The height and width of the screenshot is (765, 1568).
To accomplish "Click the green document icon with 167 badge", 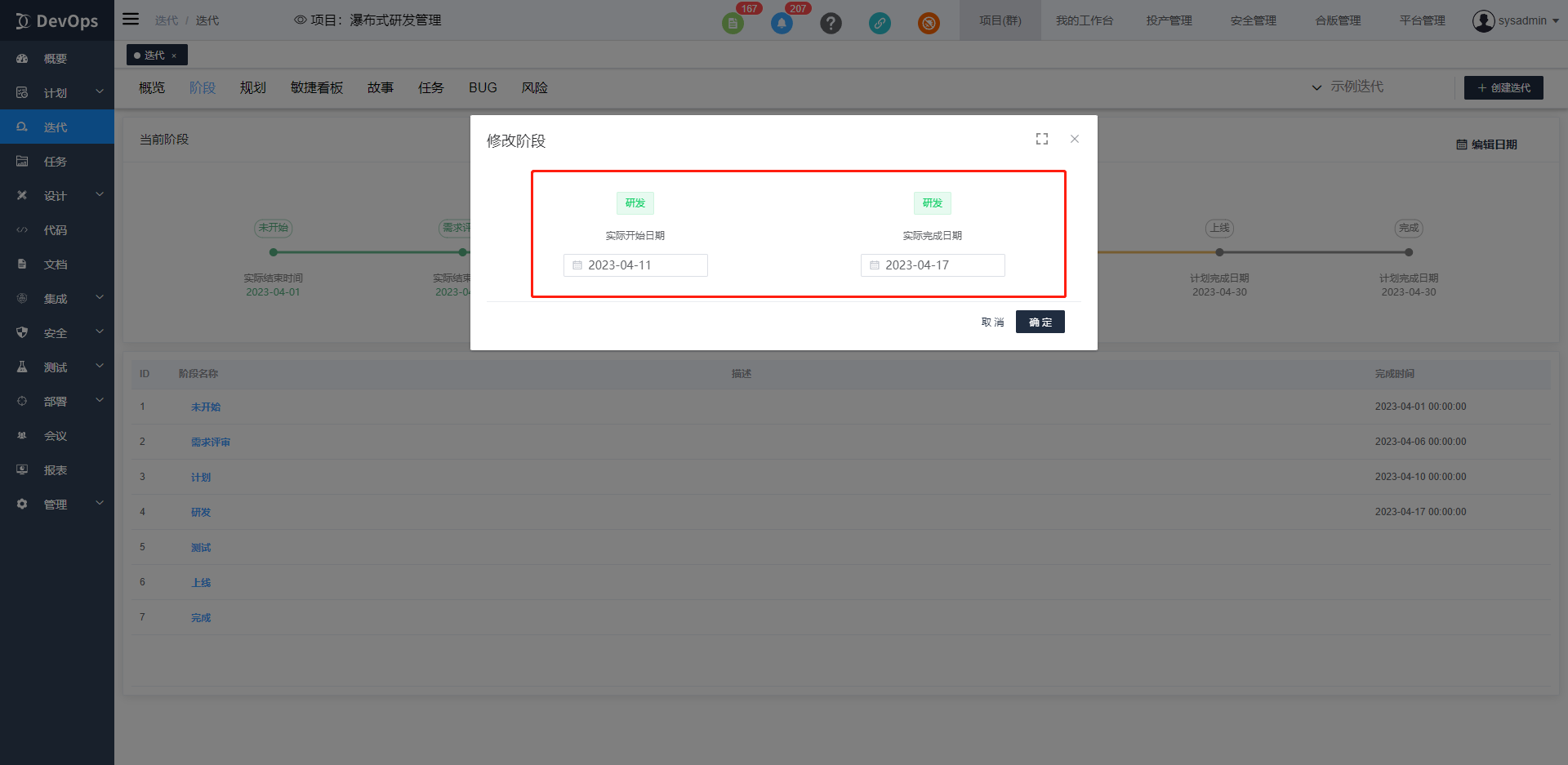I will [x=733, y=23].
